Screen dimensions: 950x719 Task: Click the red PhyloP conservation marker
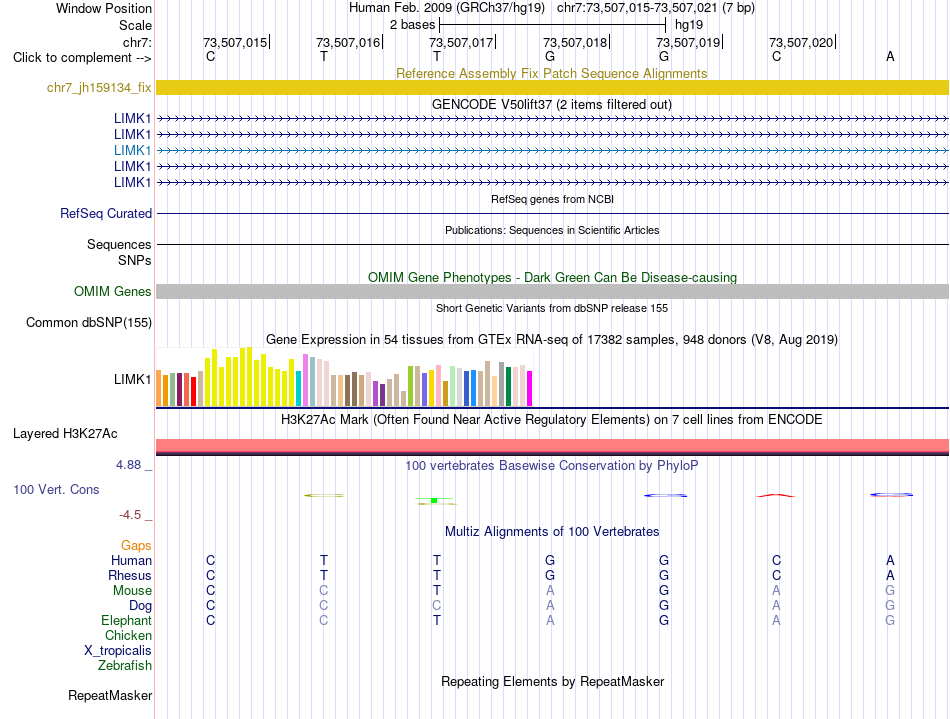point(776,495)
